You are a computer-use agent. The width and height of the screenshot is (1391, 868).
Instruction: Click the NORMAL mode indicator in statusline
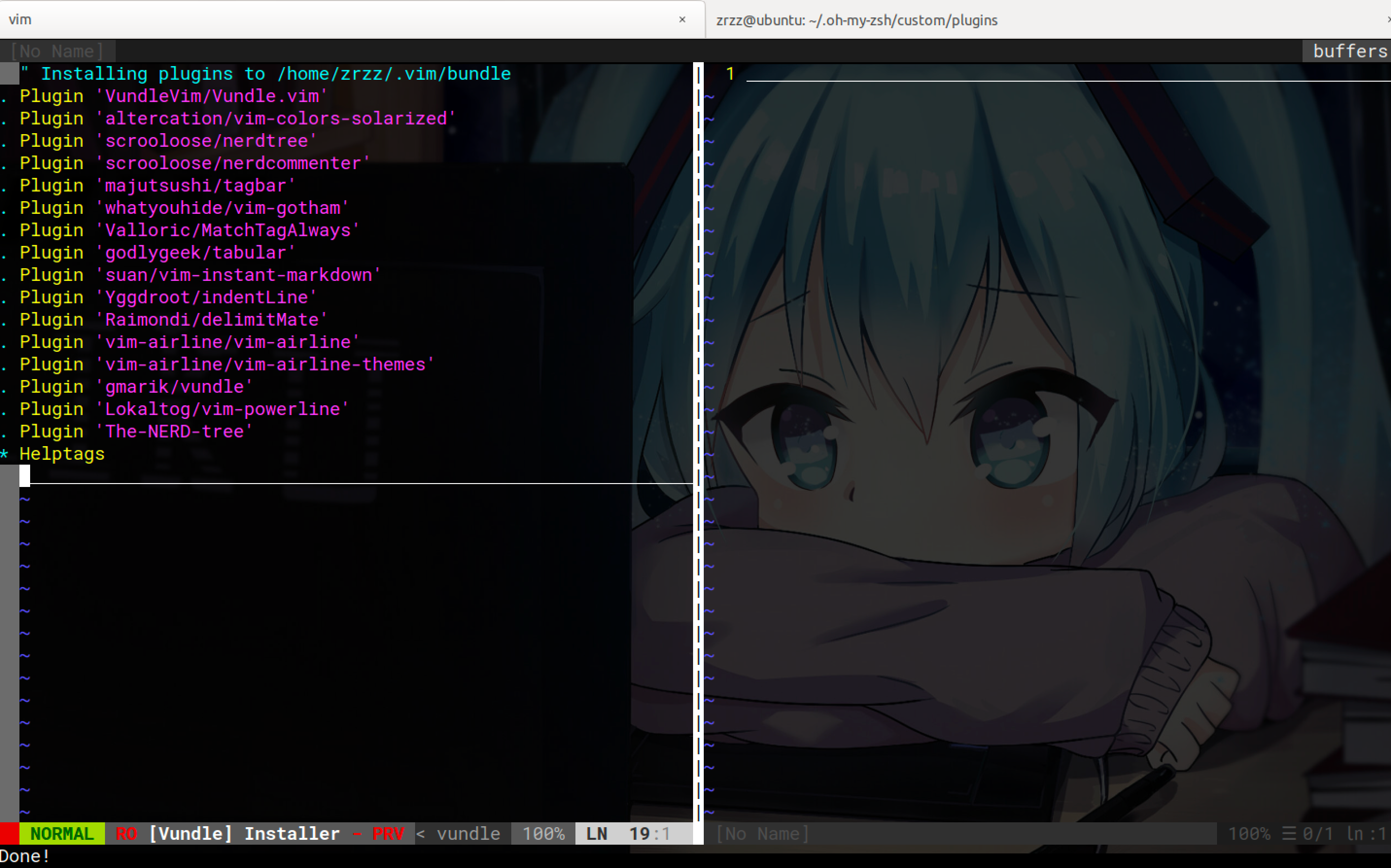tap(62, 833)
